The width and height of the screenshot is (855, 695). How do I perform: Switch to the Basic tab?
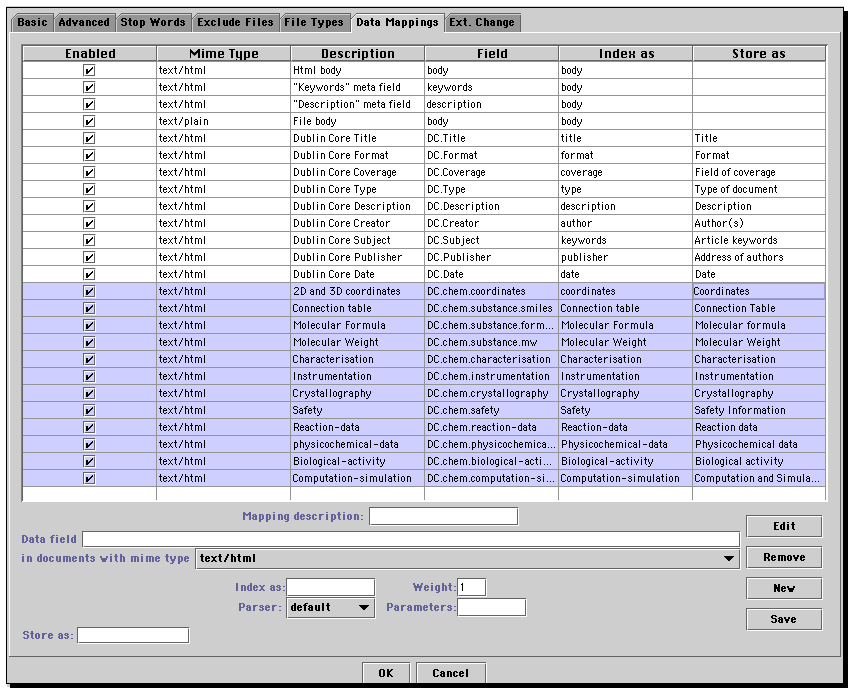32,22
